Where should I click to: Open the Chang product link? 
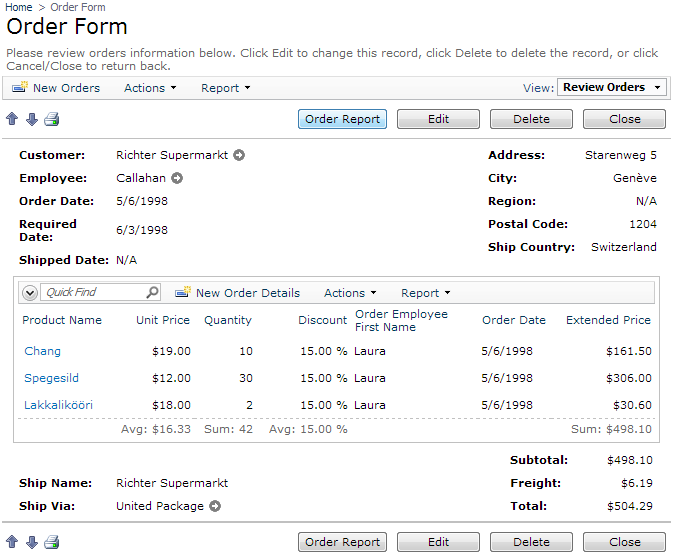click(x=42, y=351)
